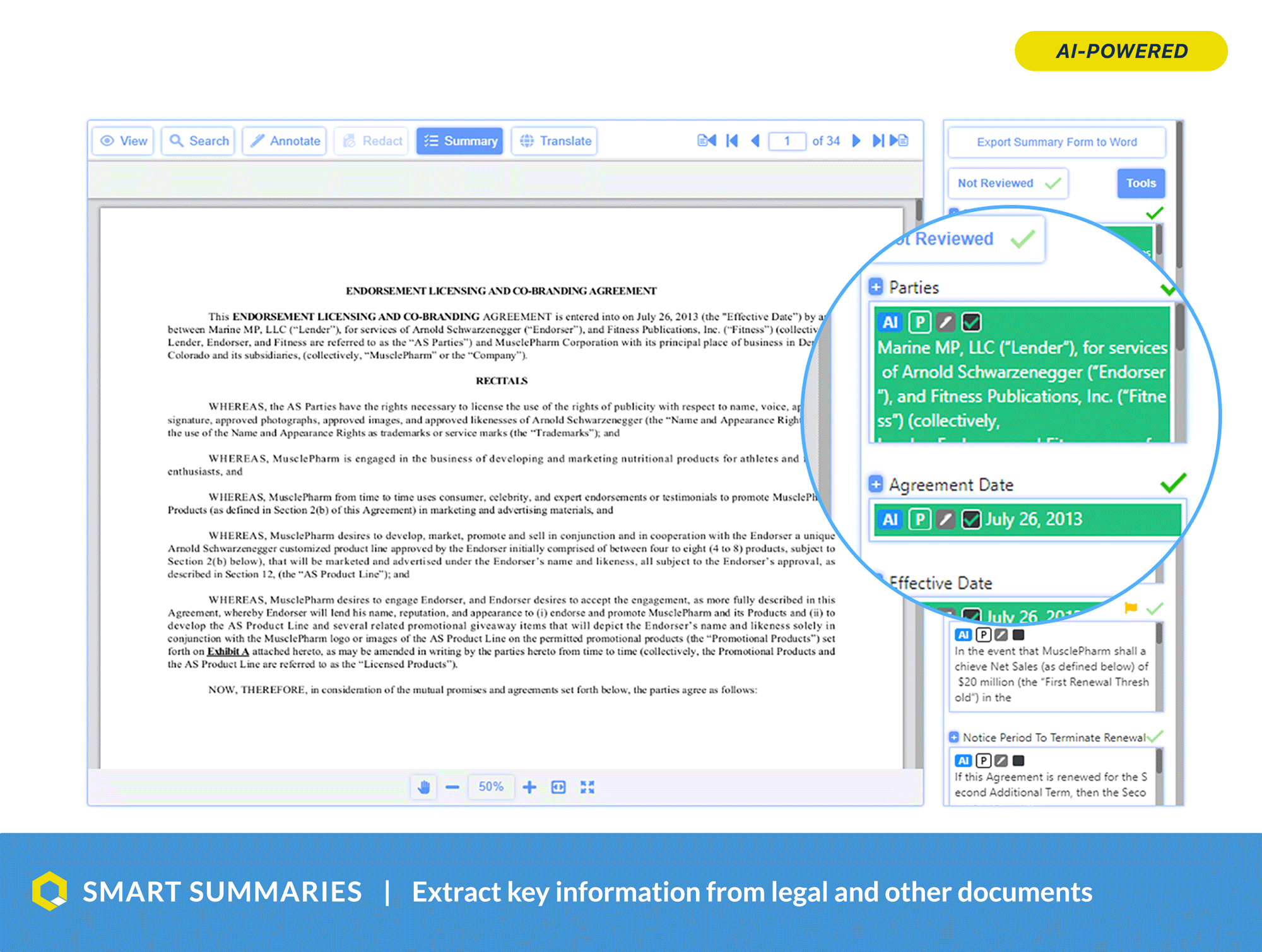Zoom out using the minus control
1262x952 pixels.
click(x=452, y=787)
